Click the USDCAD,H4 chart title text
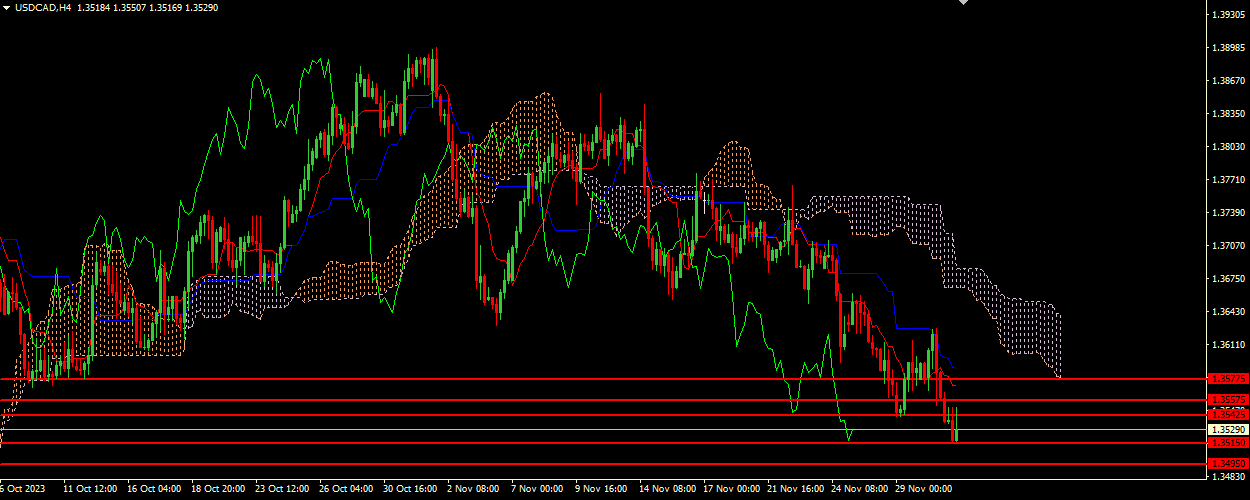This screenshot has height=500, width=1250. point(42,7)
